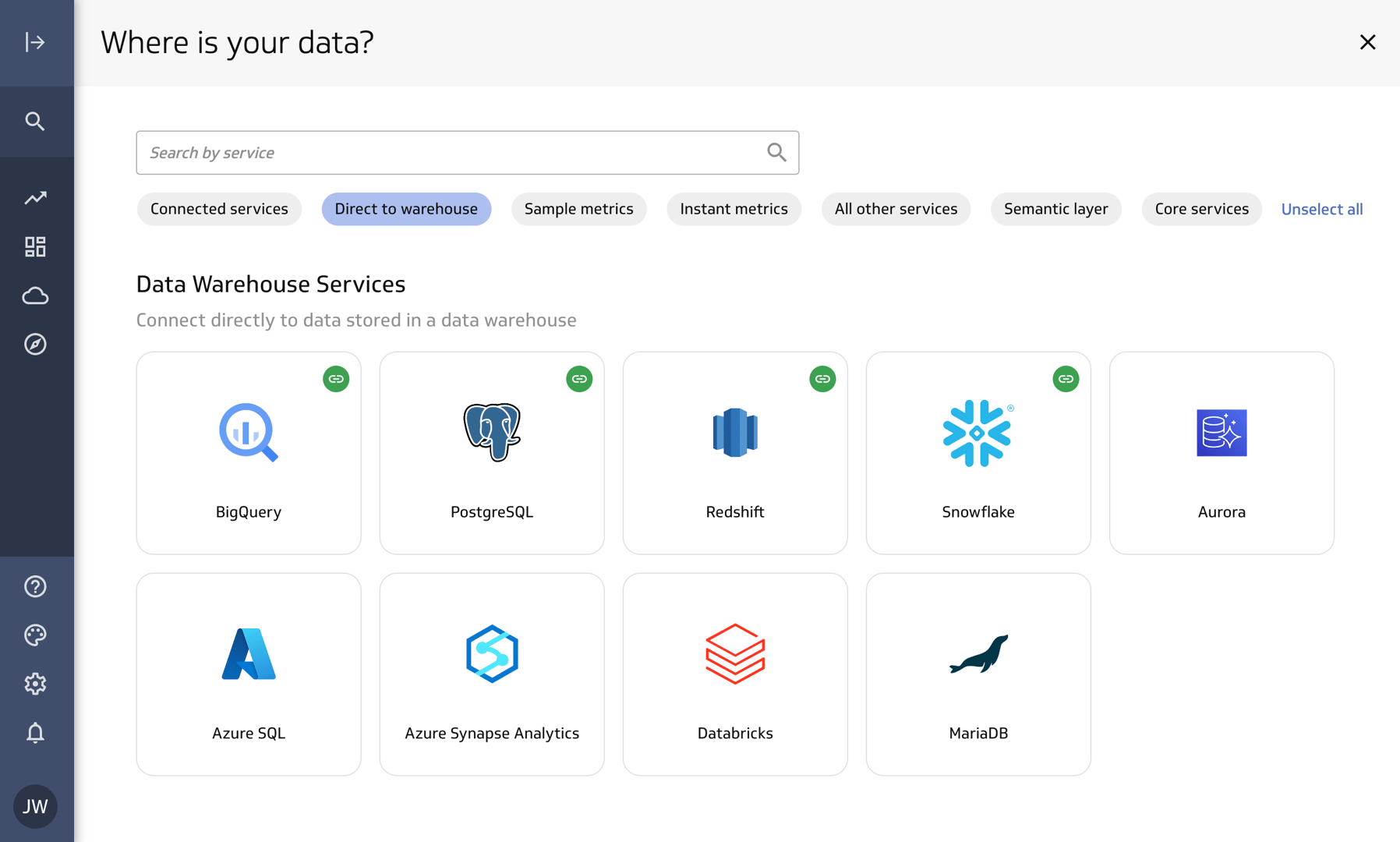This screenshot has width=1400, height=842.
Task: Click the BigQuery logo
Action: pyautogui.click(x=249, y=433)
